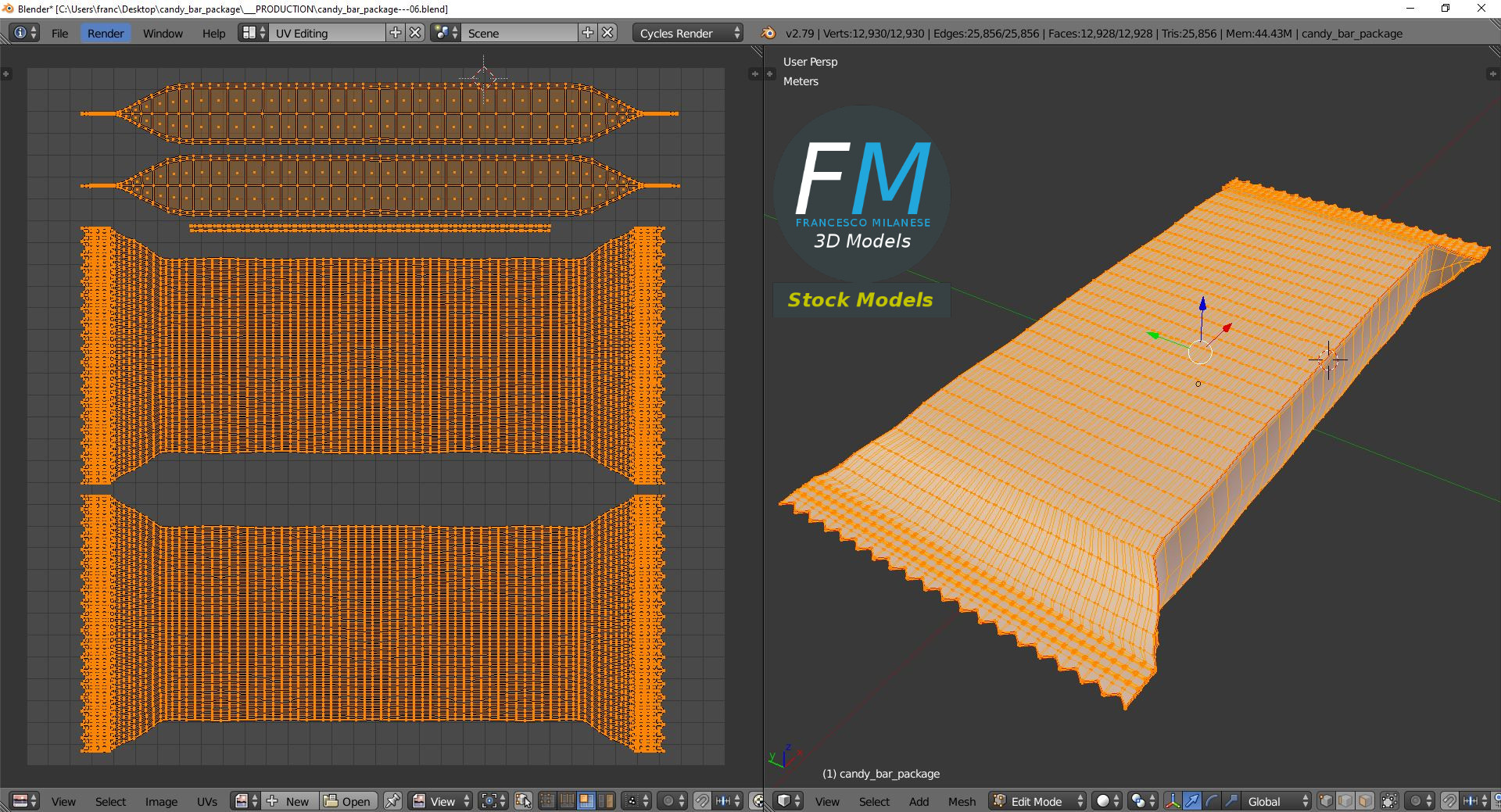
Task: Open the Help menu
Action: [213, 33]
